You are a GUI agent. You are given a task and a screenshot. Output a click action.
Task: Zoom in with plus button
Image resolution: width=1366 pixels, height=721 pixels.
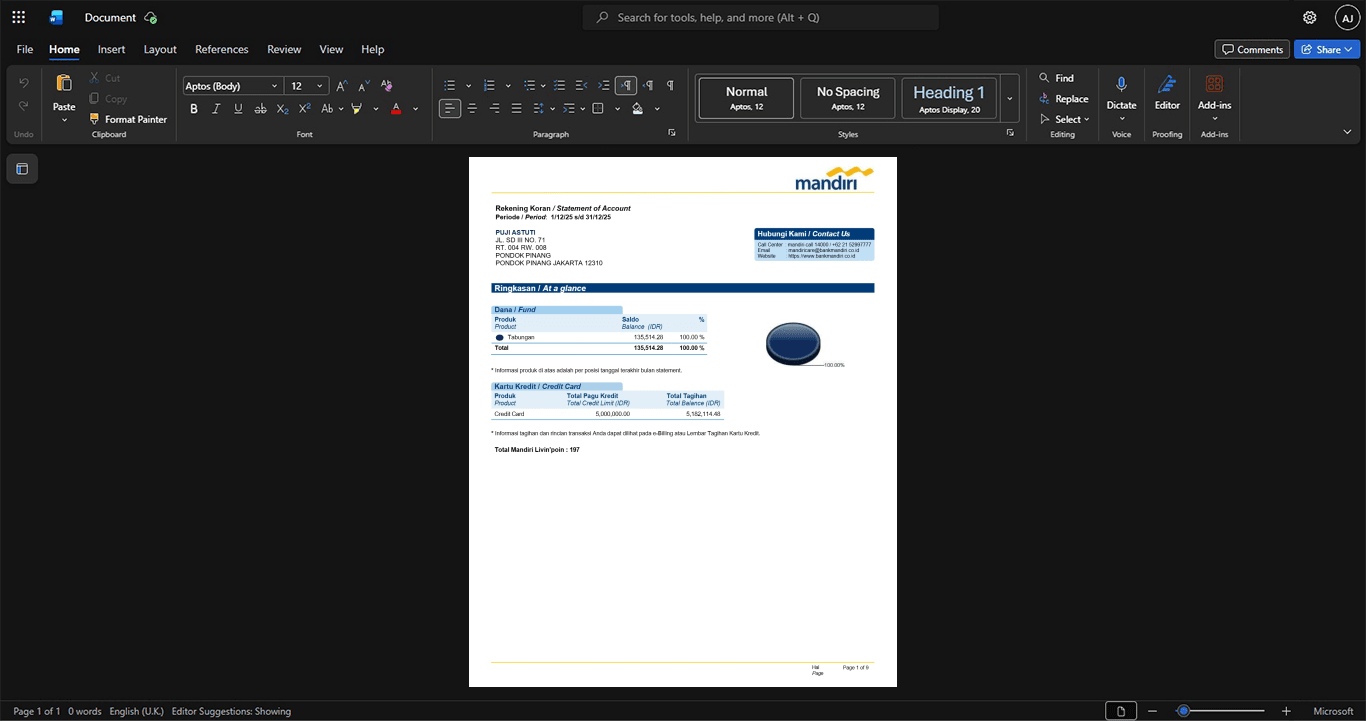coord(1286,711)
